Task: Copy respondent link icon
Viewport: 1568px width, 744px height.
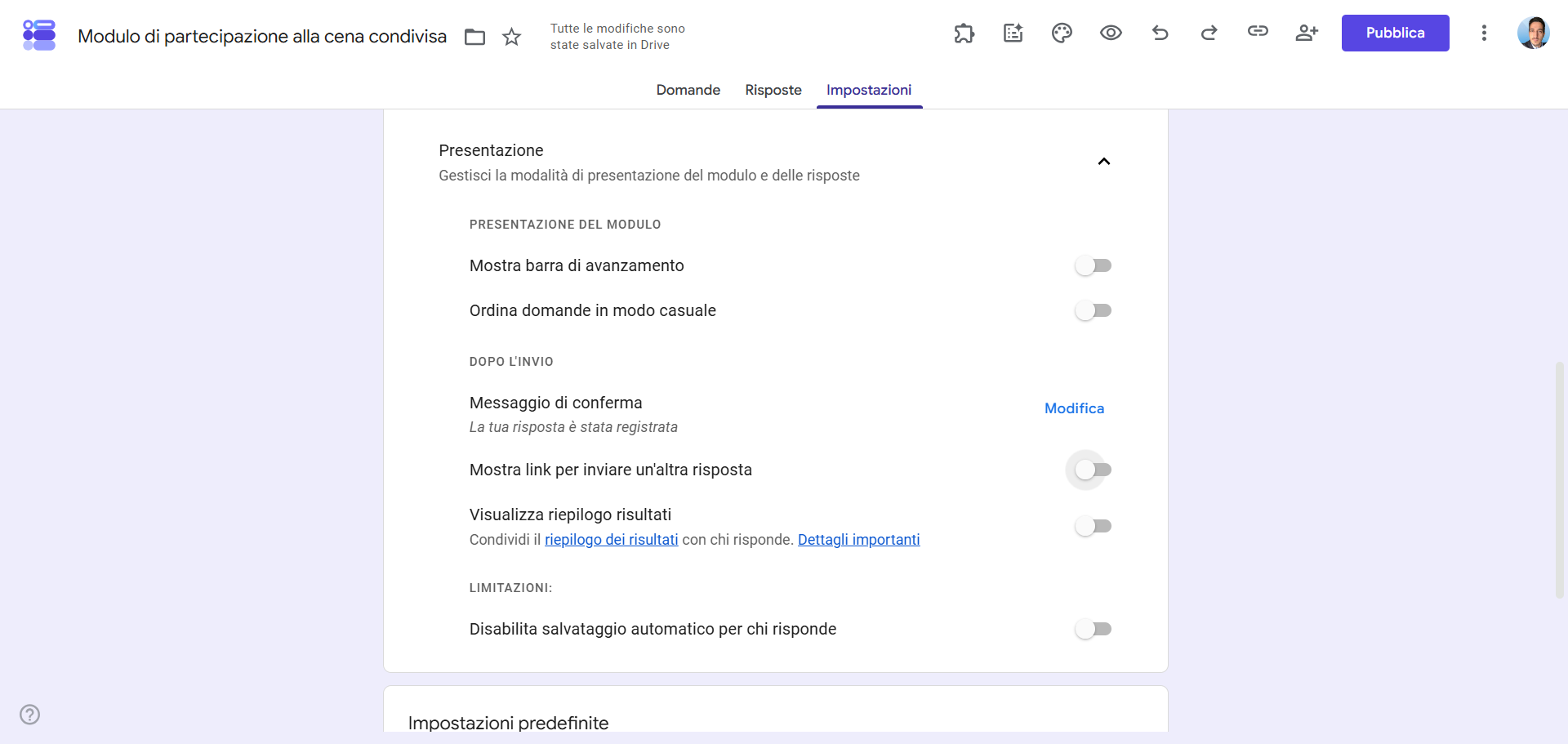Action: click(1258, 31)
